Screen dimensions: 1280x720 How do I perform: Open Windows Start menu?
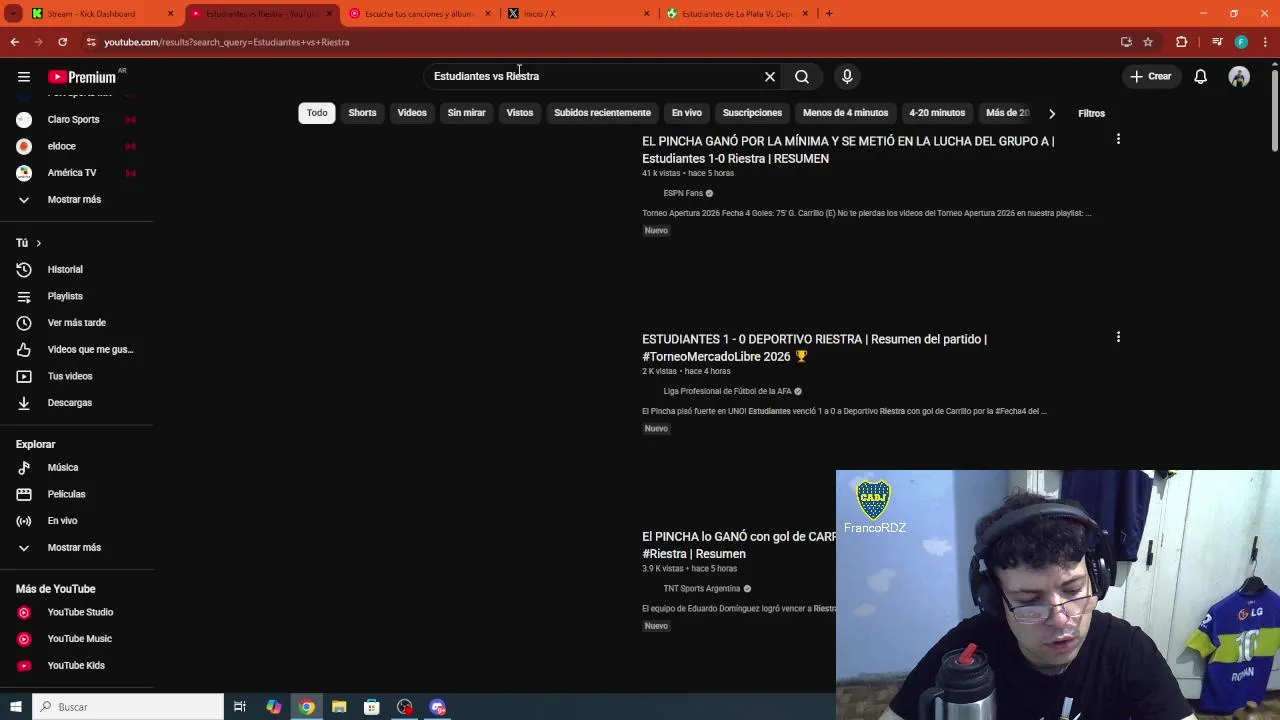coord(16,707)
